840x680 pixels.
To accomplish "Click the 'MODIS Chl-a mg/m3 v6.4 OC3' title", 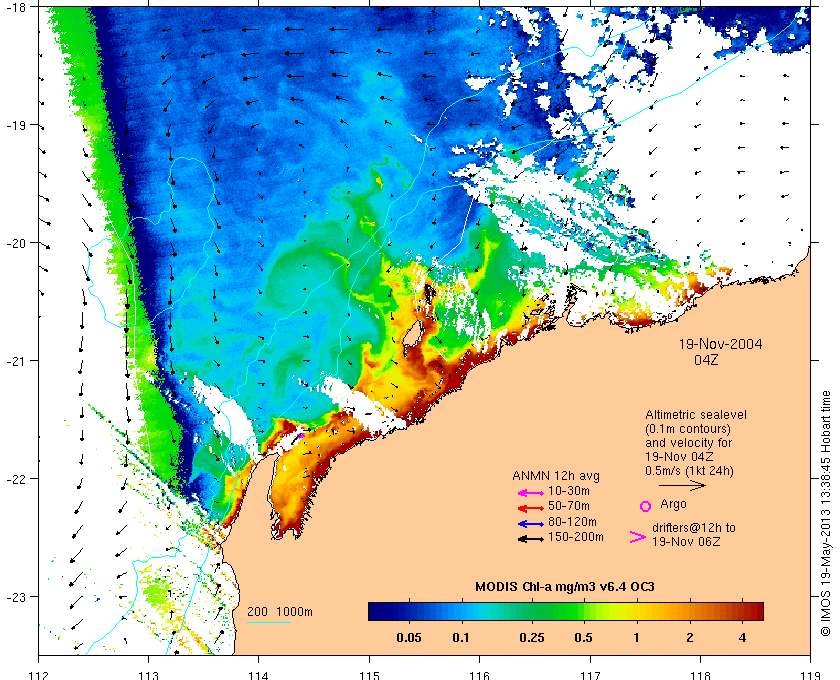I will click(565, 587).
